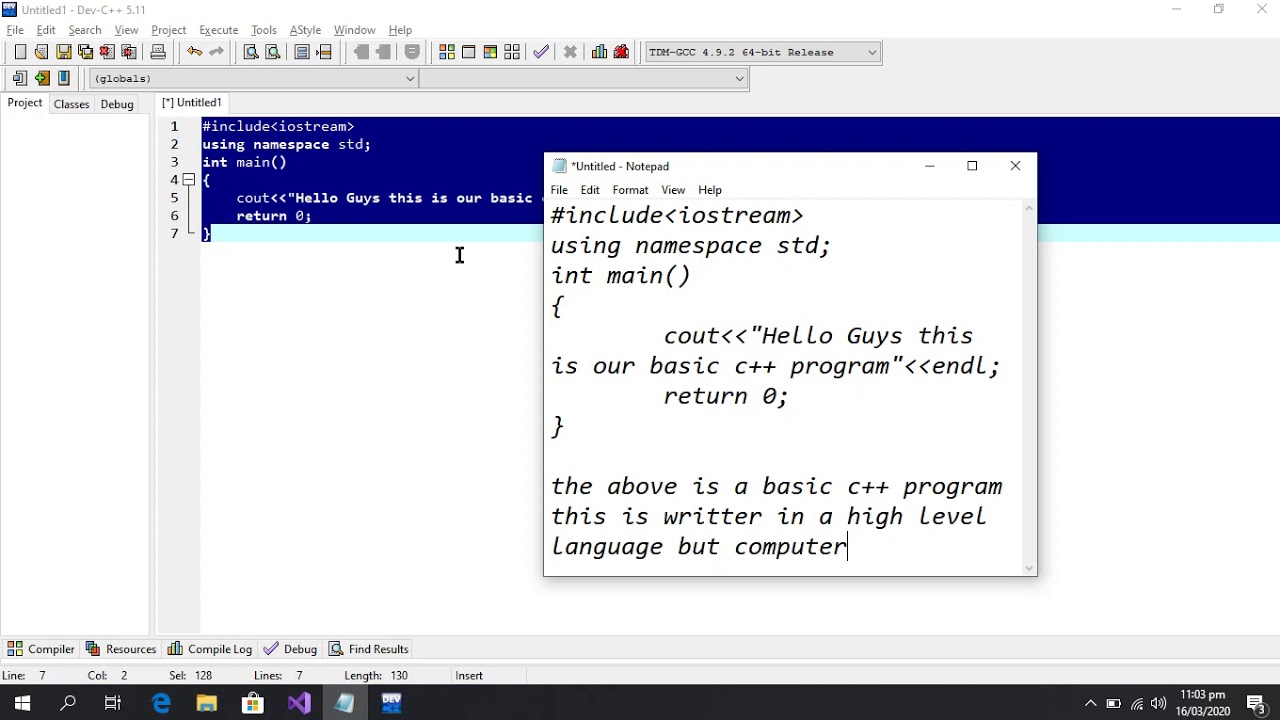Open the TDM-GCC compiler selection dropdown
Viewport: 1280px width, 720px height.
tap(762, 52)
